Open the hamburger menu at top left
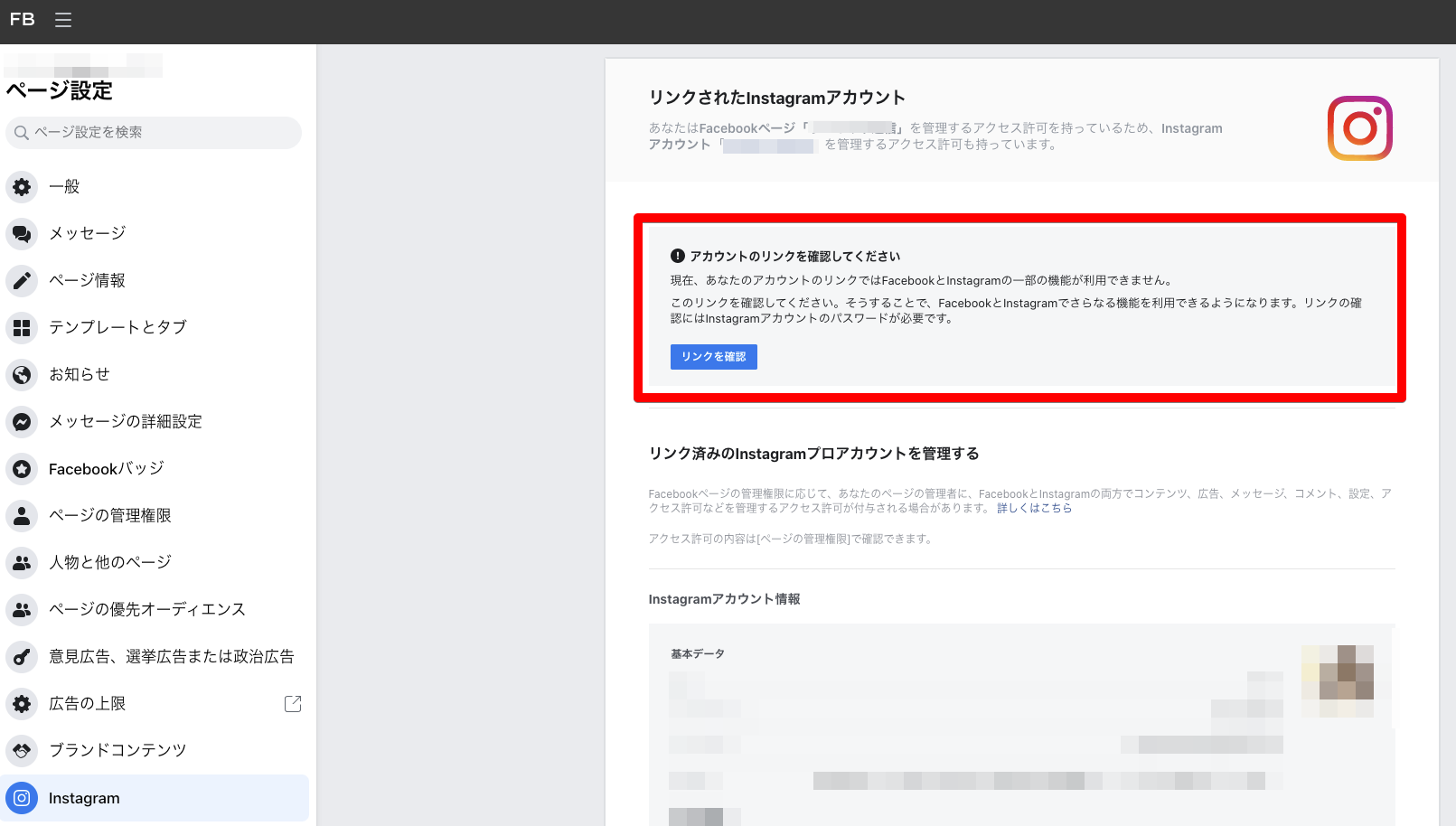This screenshot has height=826, width=1456. click(x=62, y=19)
